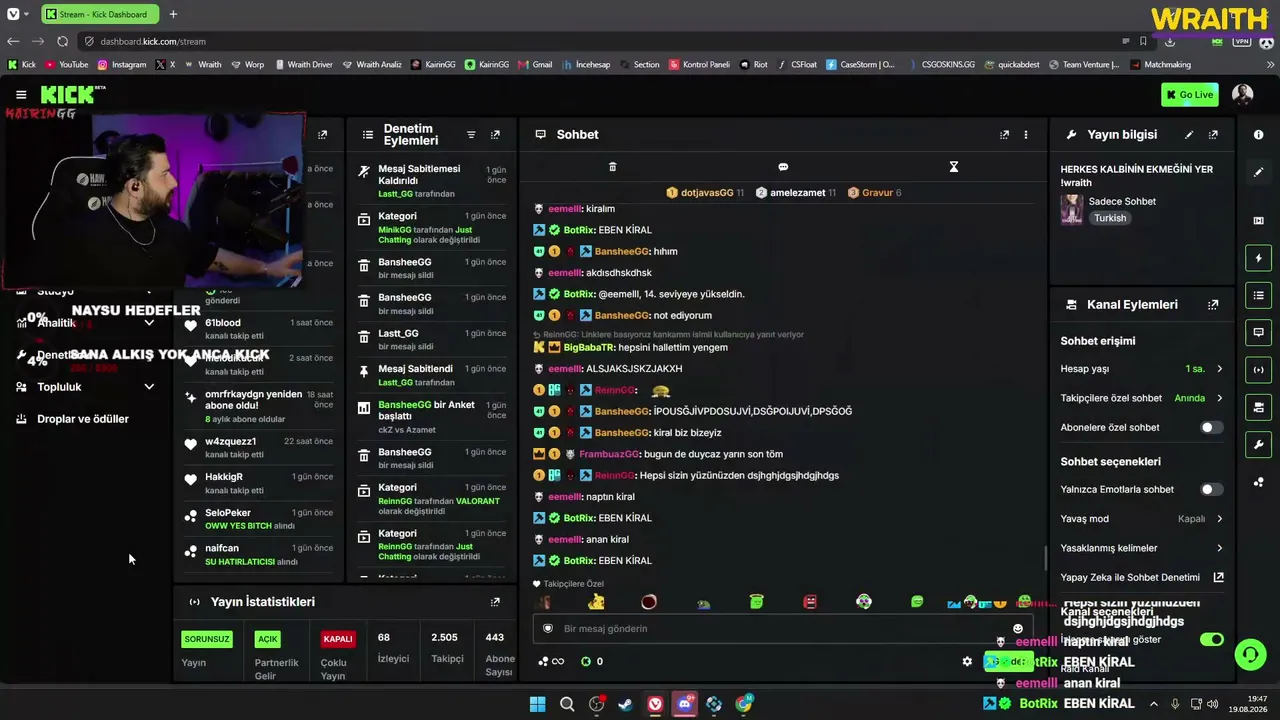Open the Kick hamburger menu

pyautogui.click(x=21, y=95)
